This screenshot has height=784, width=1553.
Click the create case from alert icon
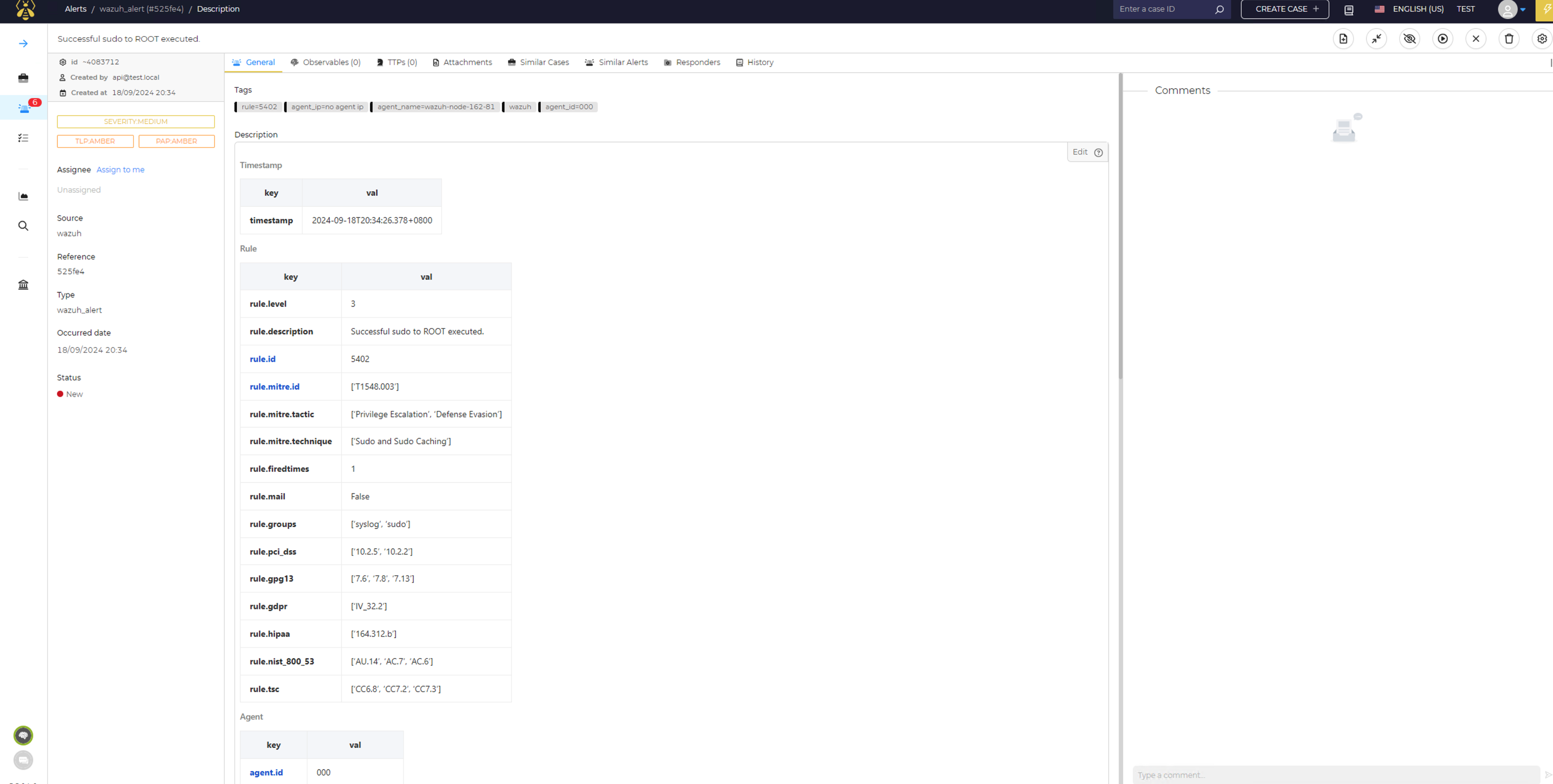tap(1343, 39)
